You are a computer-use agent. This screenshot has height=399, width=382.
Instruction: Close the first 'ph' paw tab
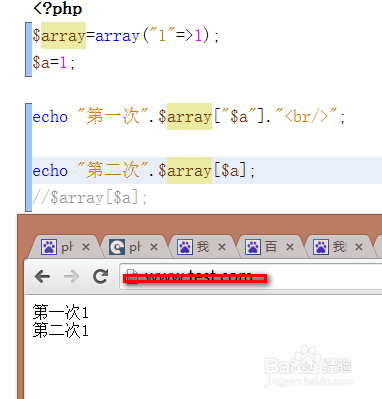(86, 247)
